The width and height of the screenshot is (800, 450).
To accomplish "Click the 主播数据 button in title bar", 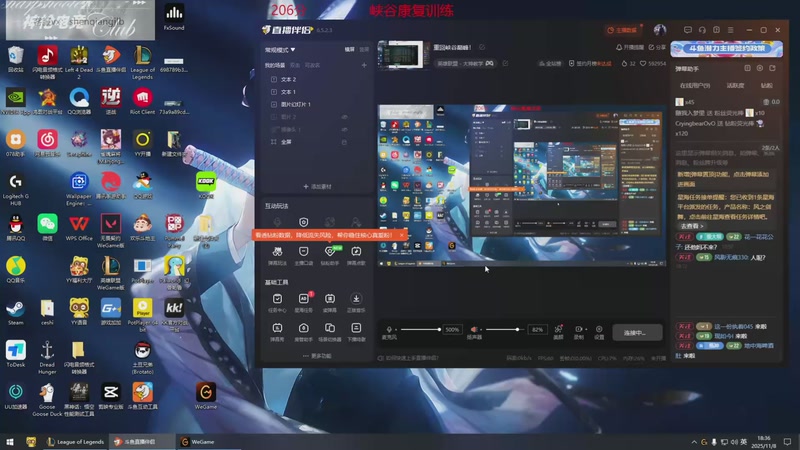I will pos(622,30).
